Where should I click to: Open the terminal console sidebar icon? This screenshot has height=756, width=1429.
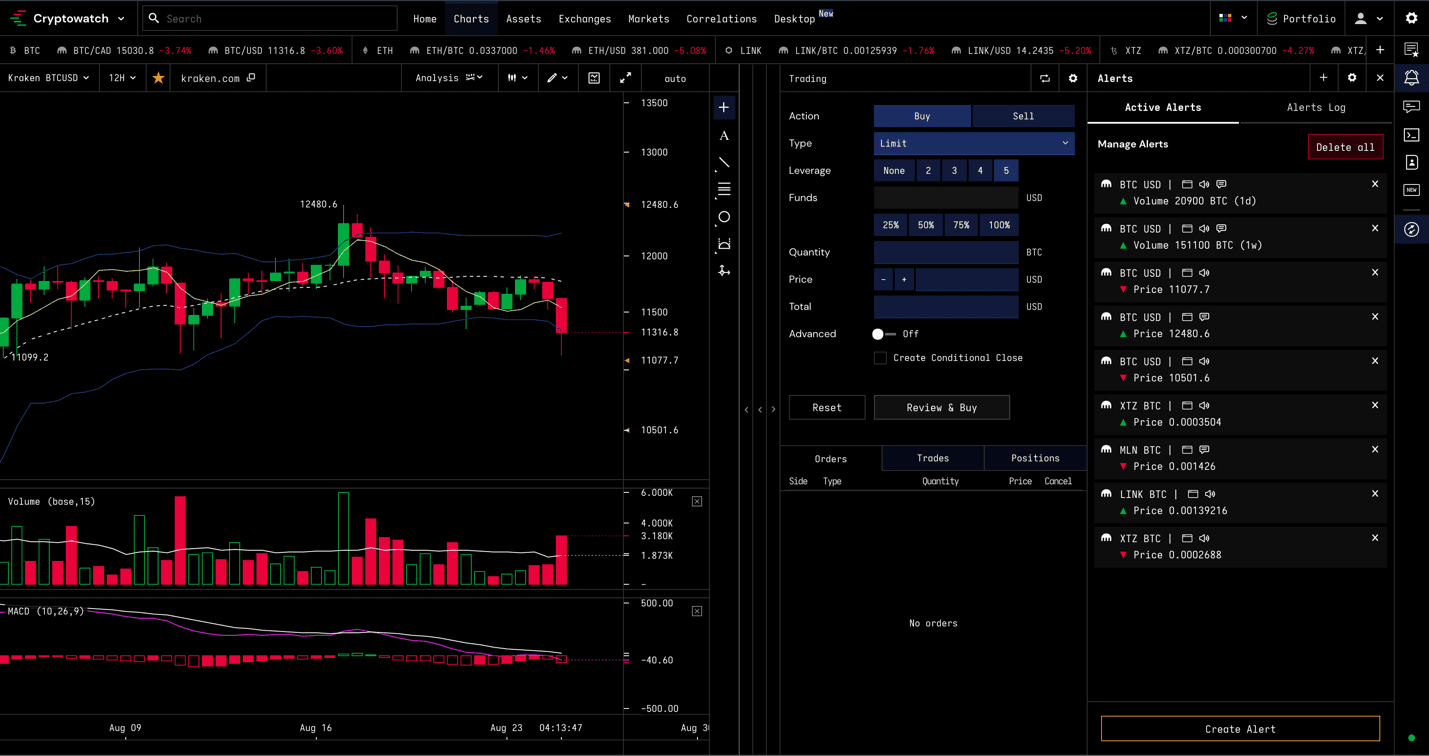pos(1412,134)
